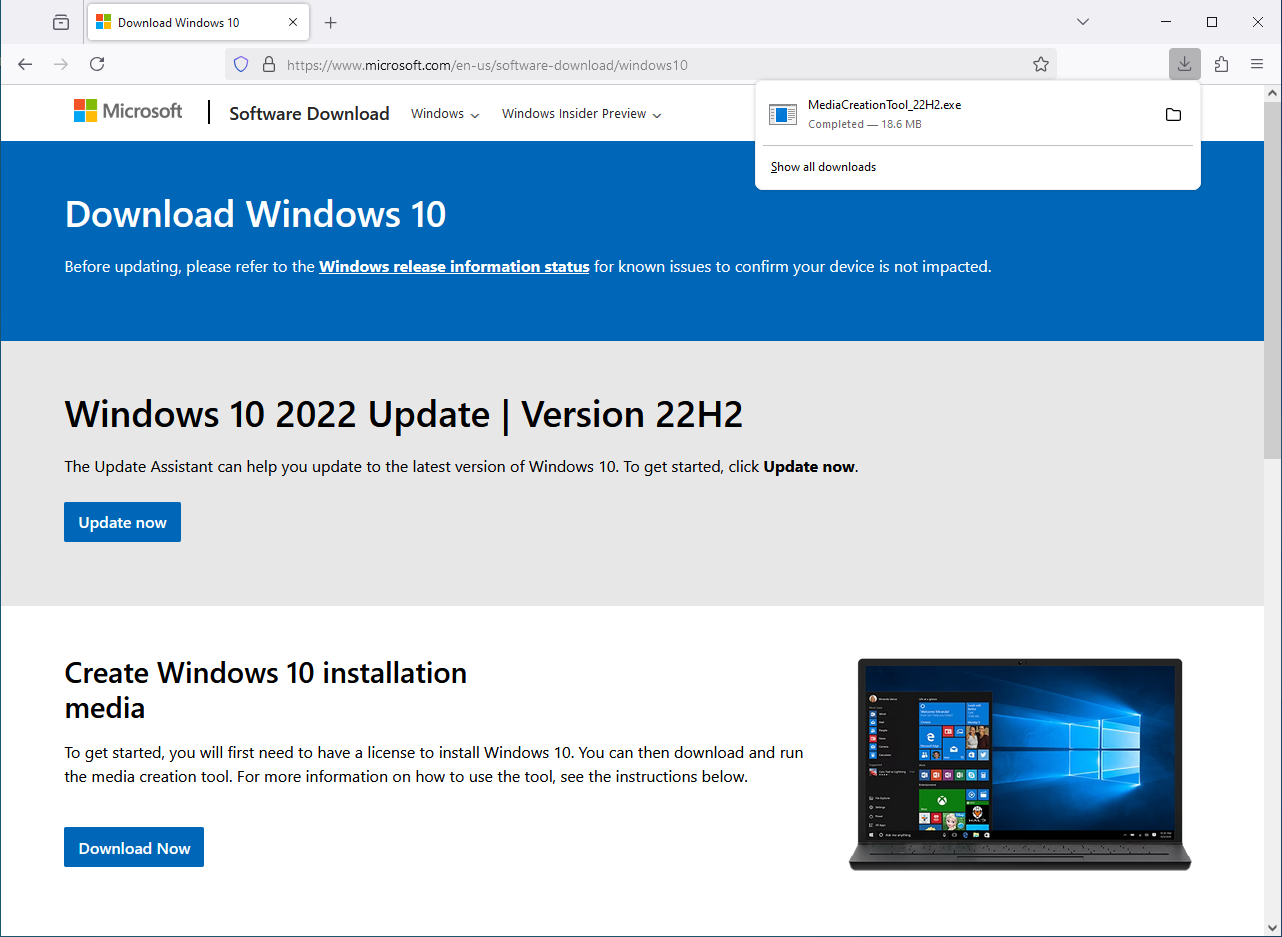The image size is (1282, 937).
Task: Open tracking protection shield icon
Action: pos(240,64)
